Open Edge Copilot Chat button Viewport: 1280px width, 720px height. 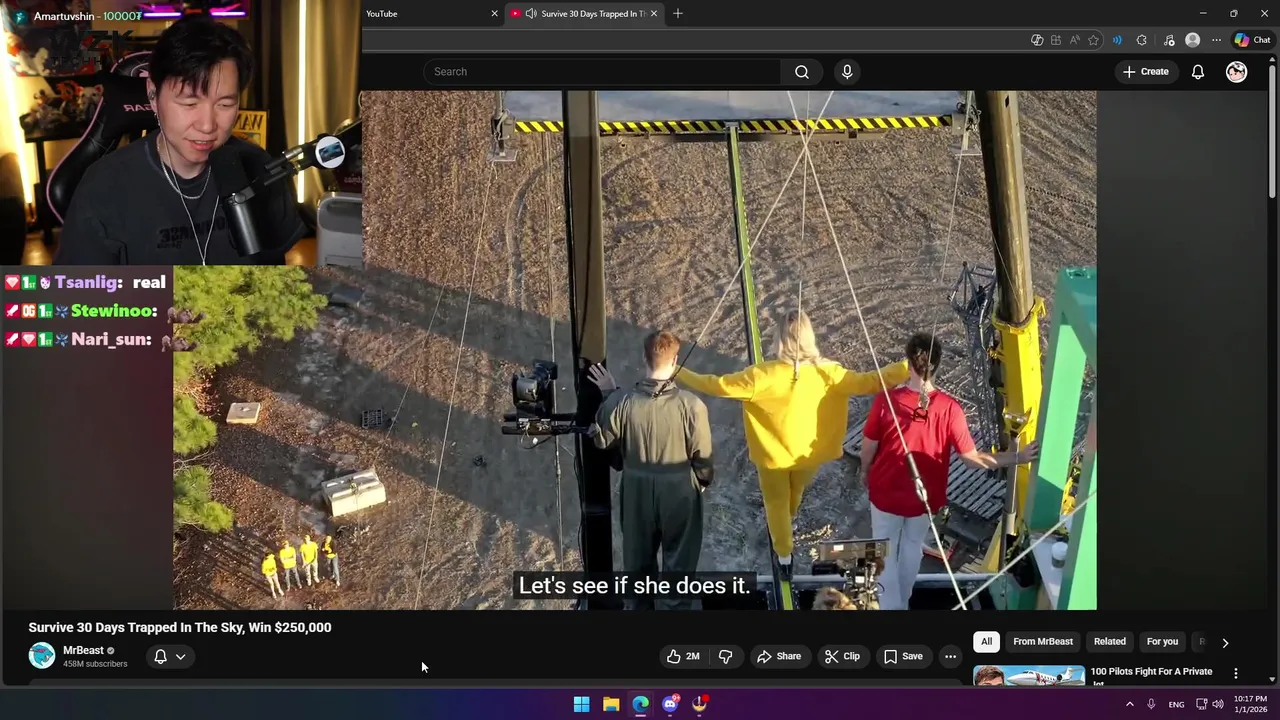click(1252, 40)
